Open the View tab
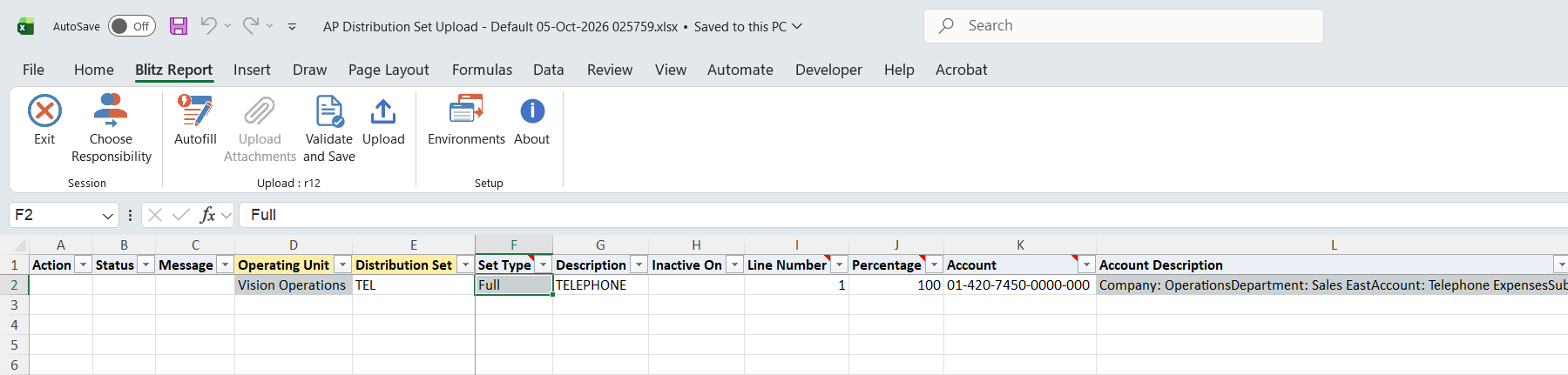Viewport: 1568px width, 375px height. (x=671, y=70)
